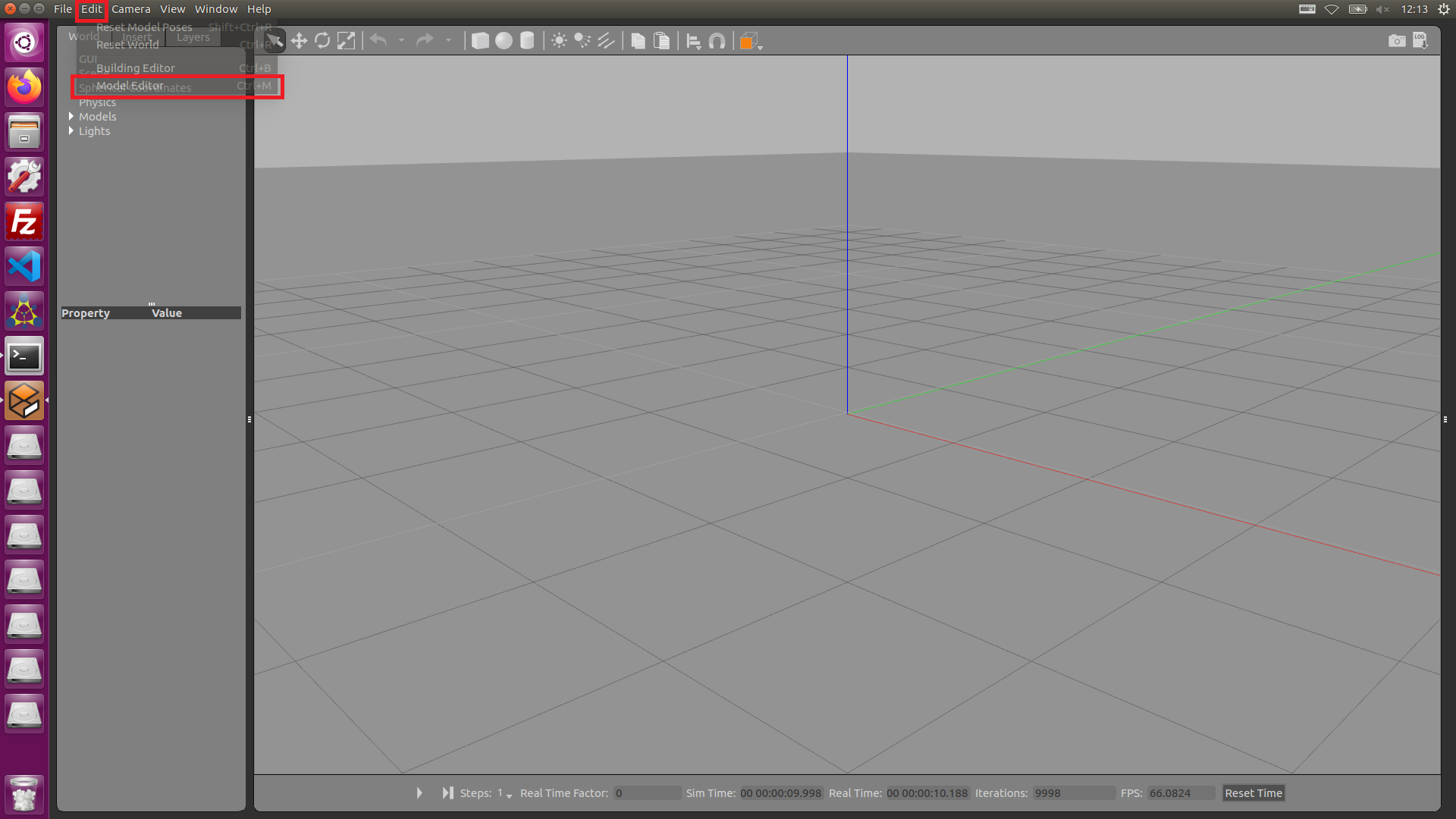The image size is (1456, 819).
Task: Select the rotate mode tool
Action: [322, 41]
